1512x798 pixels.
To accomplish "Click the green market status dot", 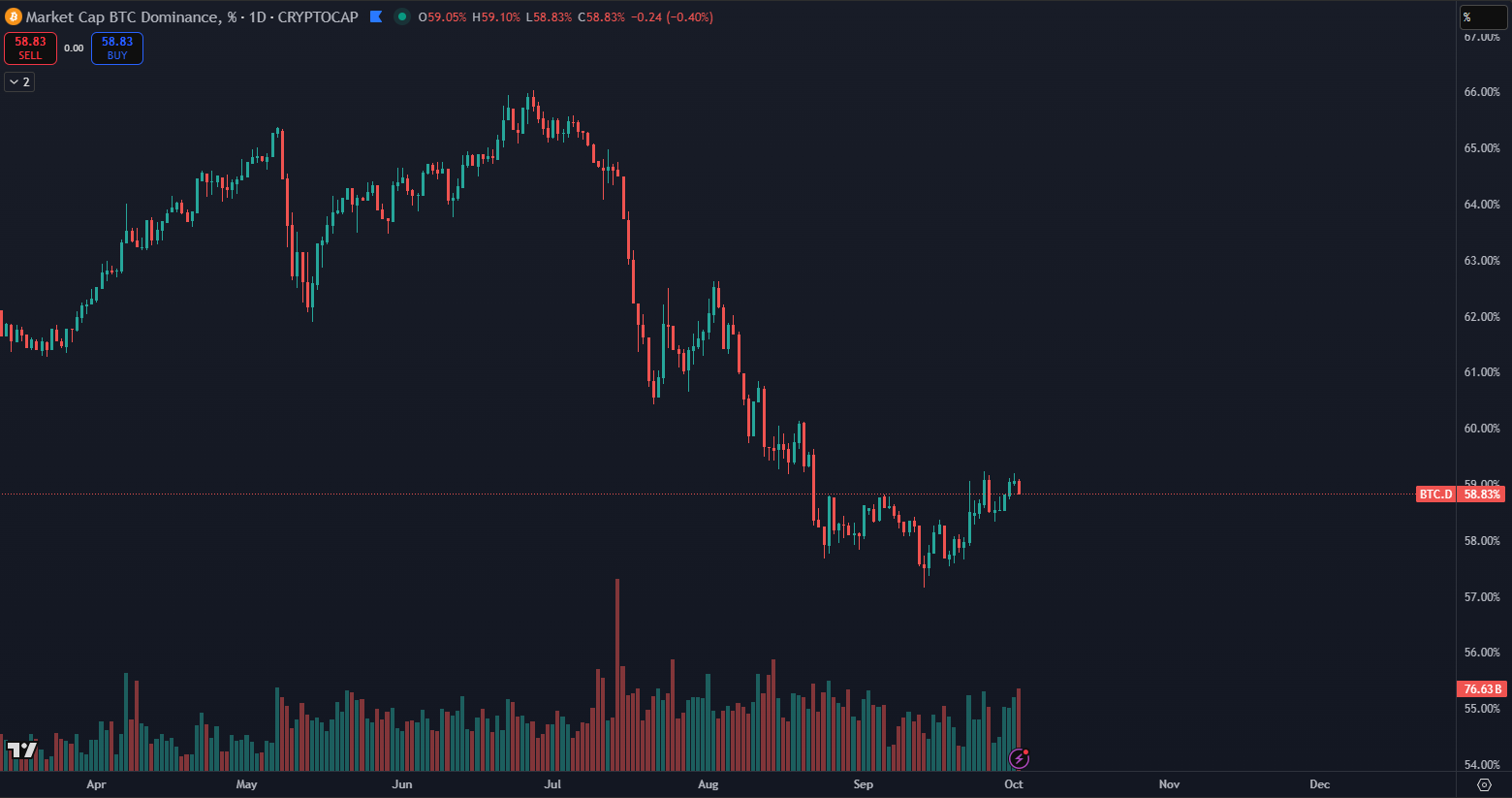I will (401, 16).
